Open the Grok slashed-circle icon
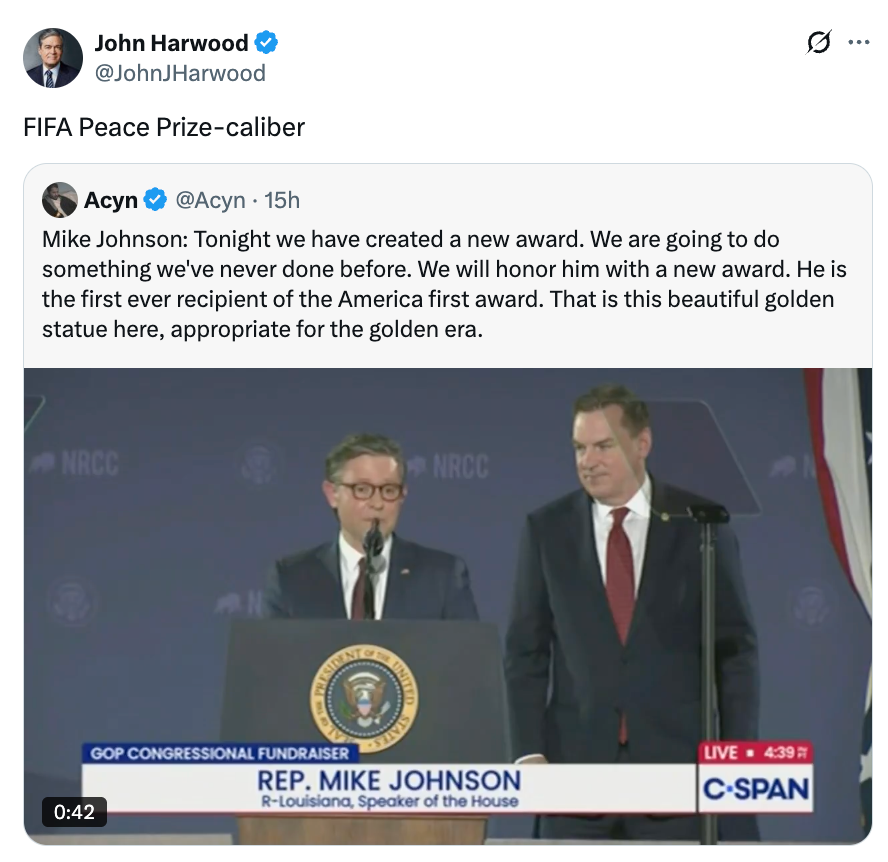 819,43
